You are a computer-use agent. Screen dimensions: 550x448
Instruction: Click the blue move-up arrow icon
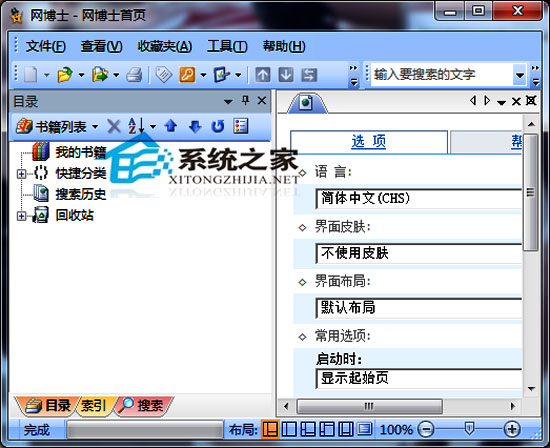[x=171, y=126]
